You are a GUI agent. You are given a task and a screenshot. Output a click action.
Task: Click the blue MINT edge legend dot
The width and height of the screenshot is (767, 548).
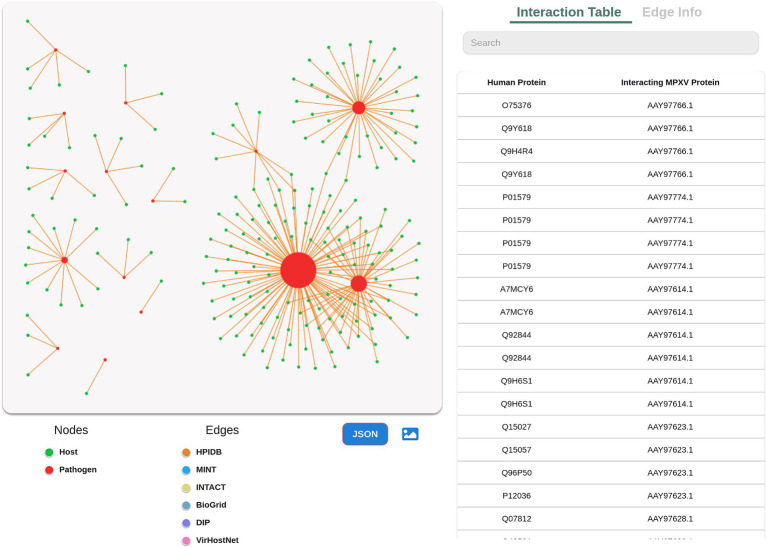point(186,470)
